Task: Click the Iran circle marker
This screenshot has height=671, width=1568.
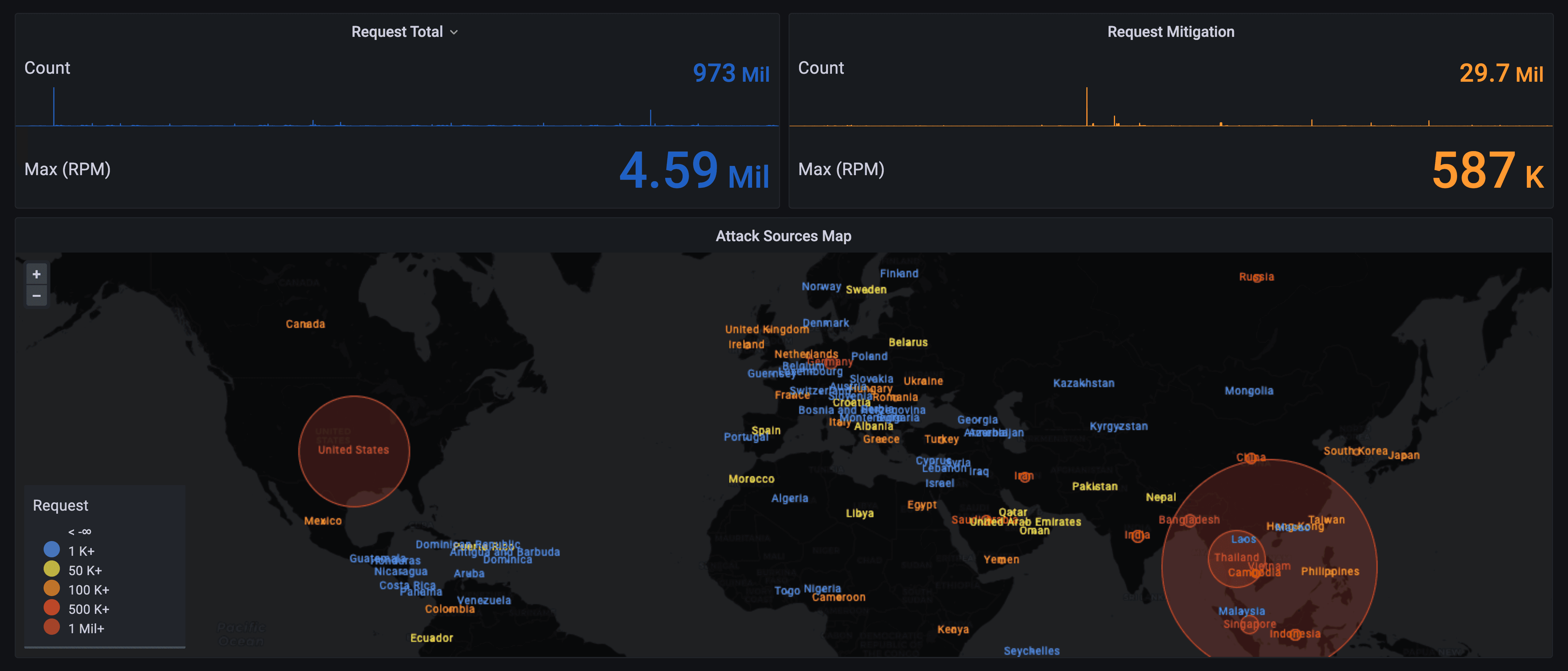Action: pyautogui.click(x=1024, y=477)
